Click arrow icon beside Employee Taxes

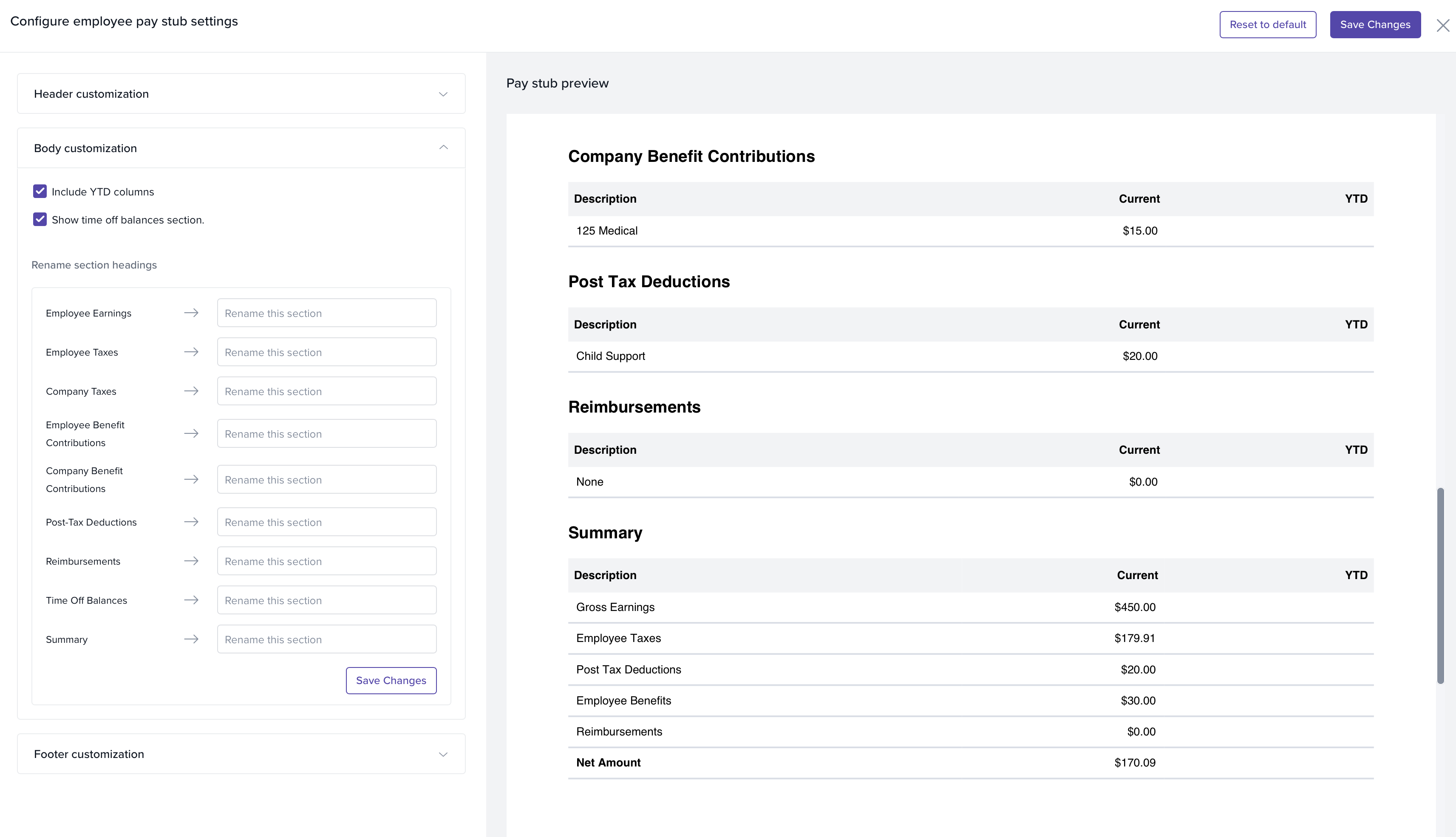point(191,352)
